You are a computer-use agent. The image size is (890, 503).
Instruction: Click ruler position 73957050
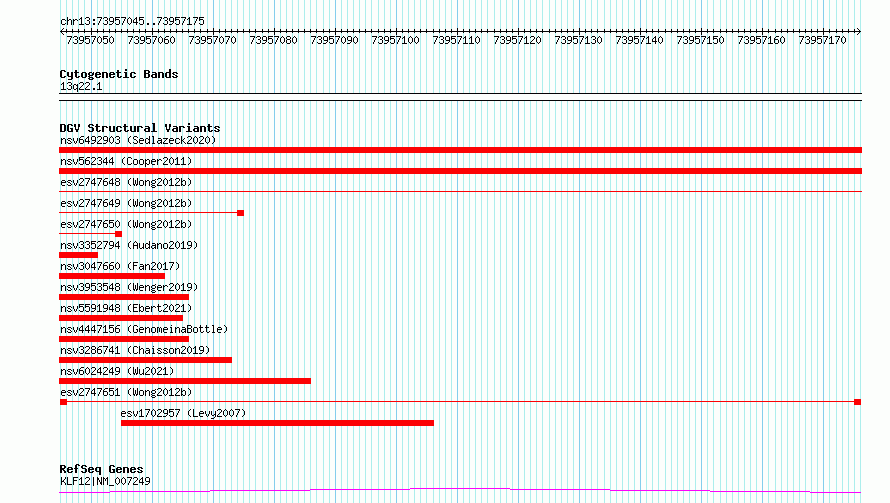(x=90, y=40)
